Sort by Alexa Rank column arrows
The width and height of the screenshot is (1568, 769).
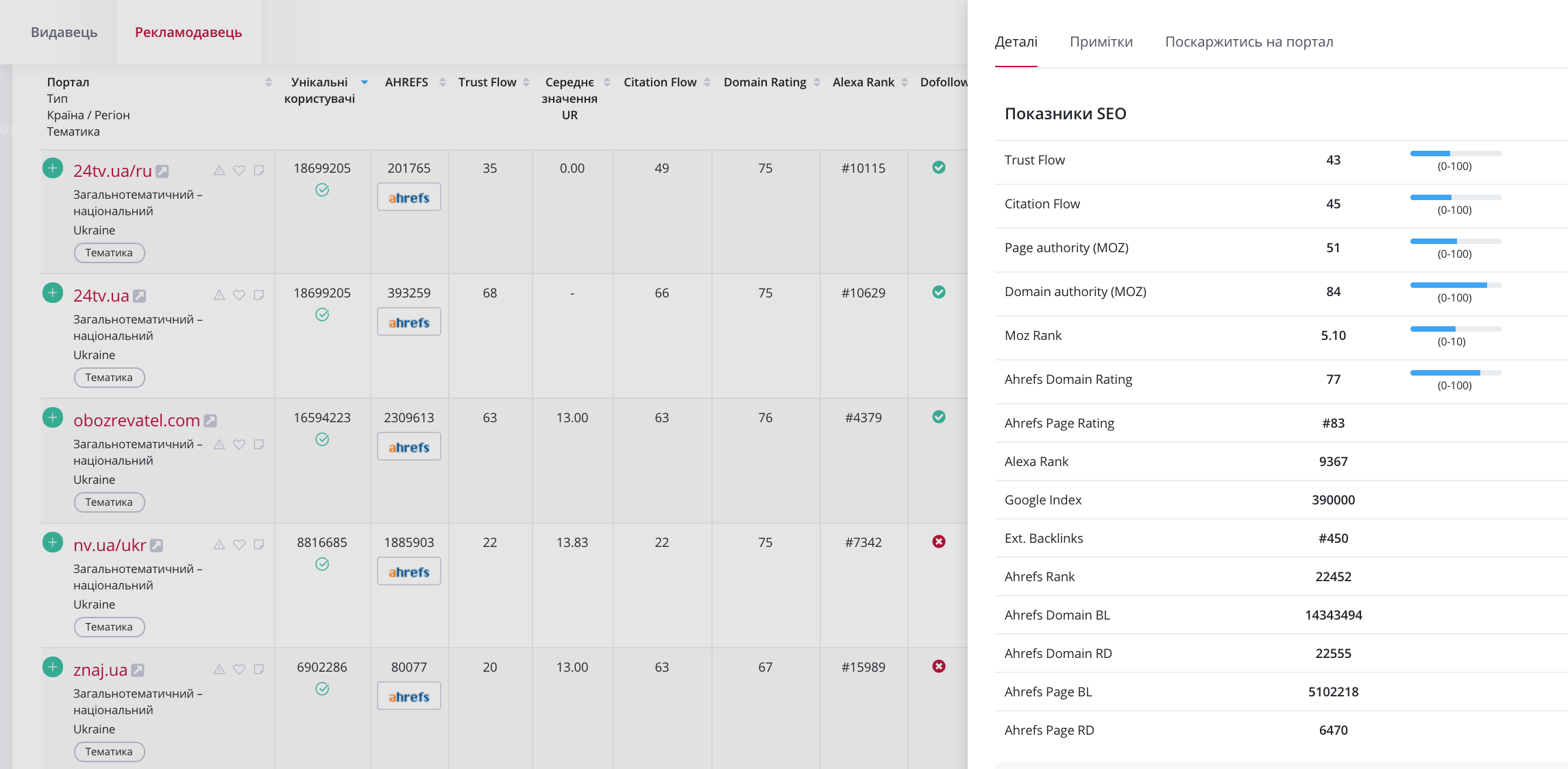[x=905, y=82]
